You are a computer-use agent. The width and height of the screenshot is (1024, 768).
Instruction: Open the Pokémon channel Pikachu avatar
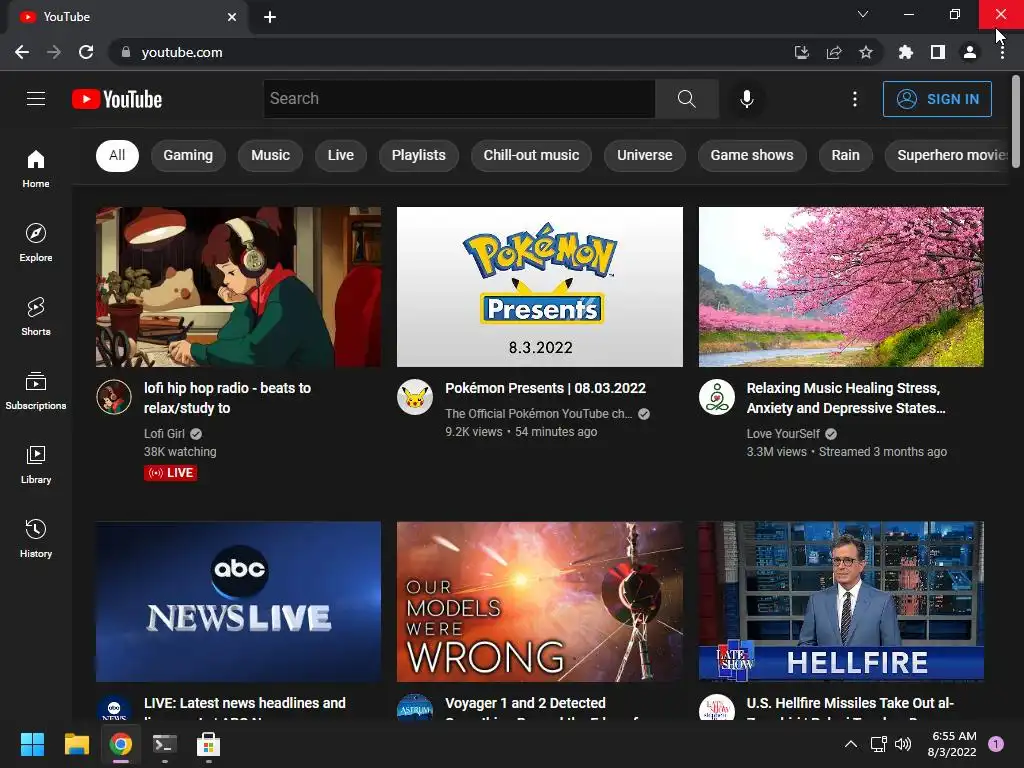415,396
